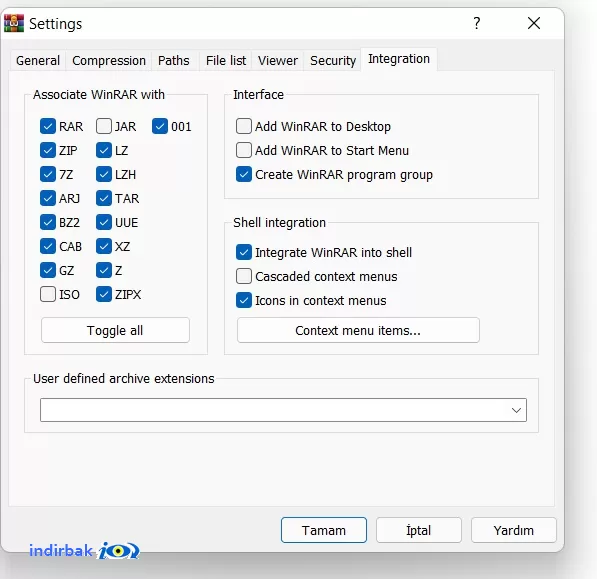The image size is (597, 579).
Task: Uncheck Create WinRAR program group
Action: click(244, 174)
